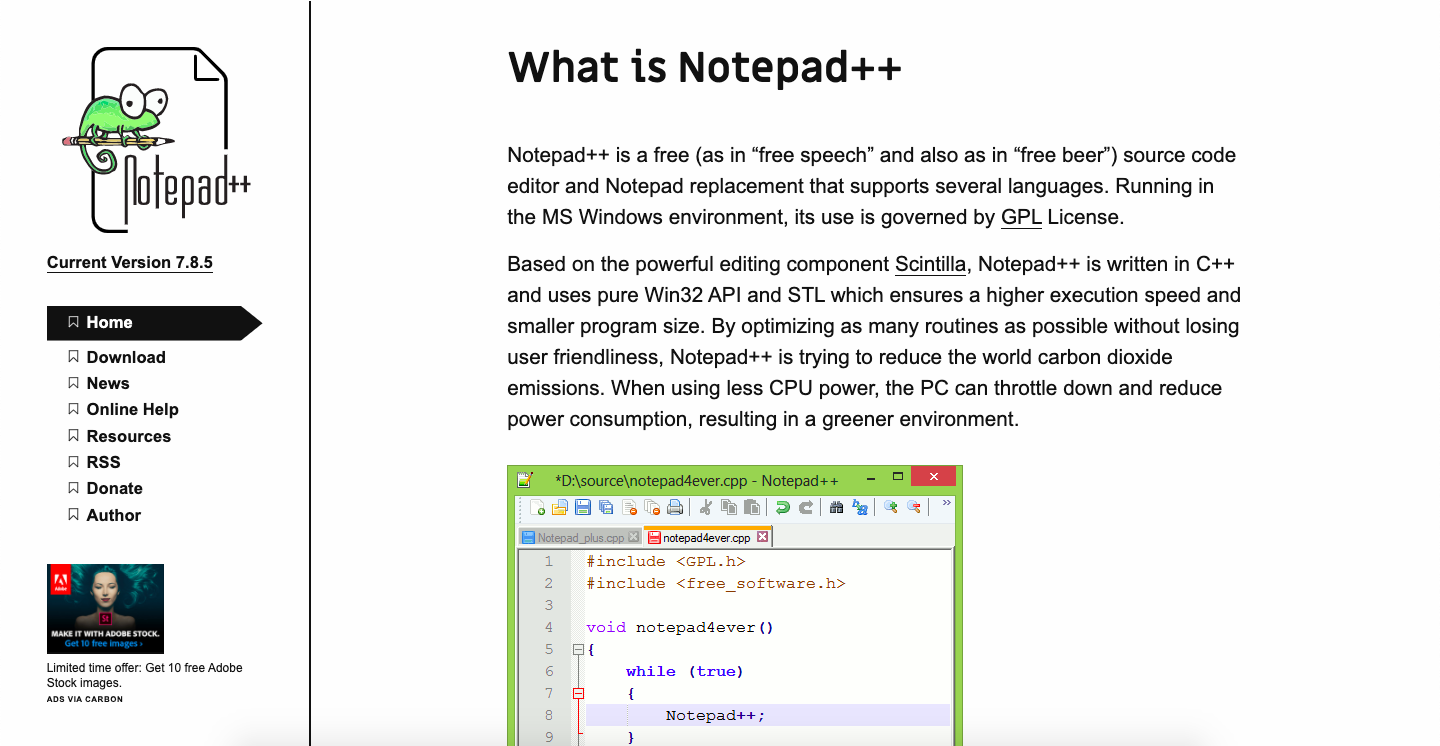Click the Copy icon in toolbar

point(729,507)
